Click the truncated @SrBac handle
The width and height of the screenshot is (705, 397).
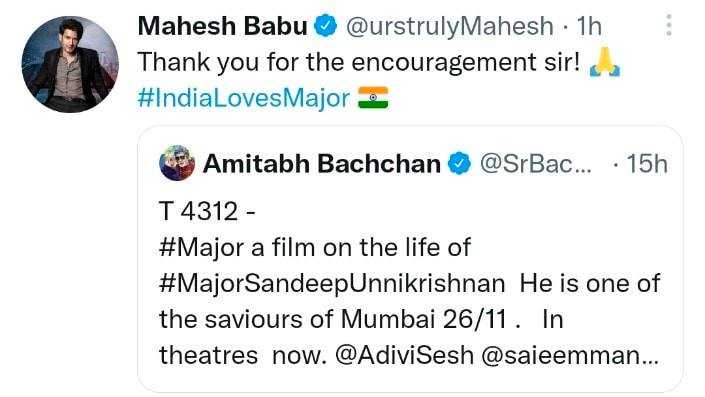click(535, 164)
